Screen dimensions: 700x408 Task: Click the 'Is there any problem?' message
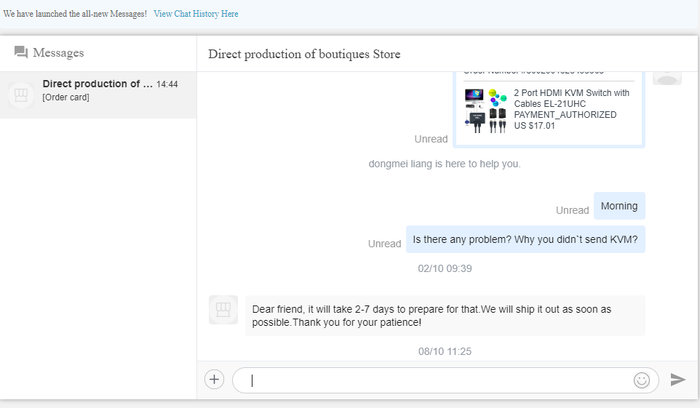(x=525, y=240)
